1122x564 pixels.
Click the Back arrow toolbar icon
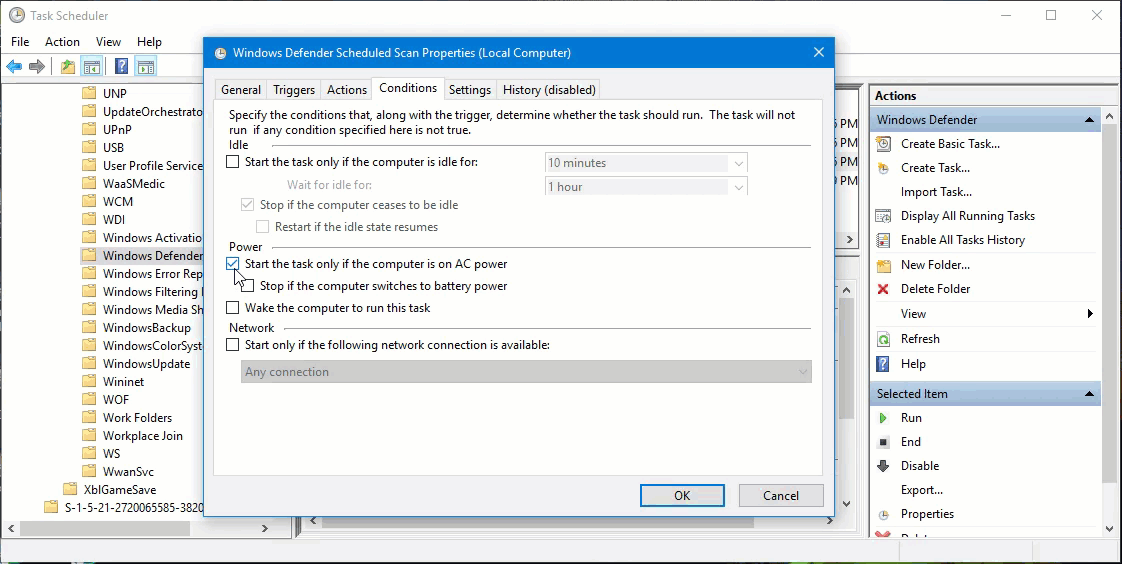pyautogui.click(x=14, y=67)
